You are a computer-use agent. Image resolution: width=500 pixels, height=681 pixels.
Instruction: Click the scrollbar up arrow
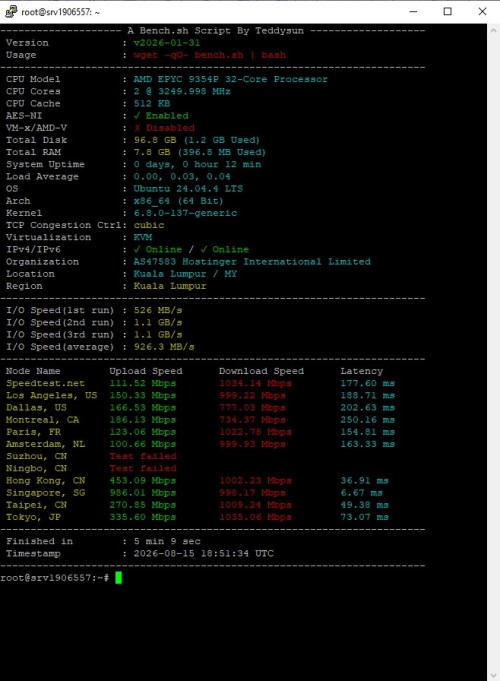click(493, 30)
